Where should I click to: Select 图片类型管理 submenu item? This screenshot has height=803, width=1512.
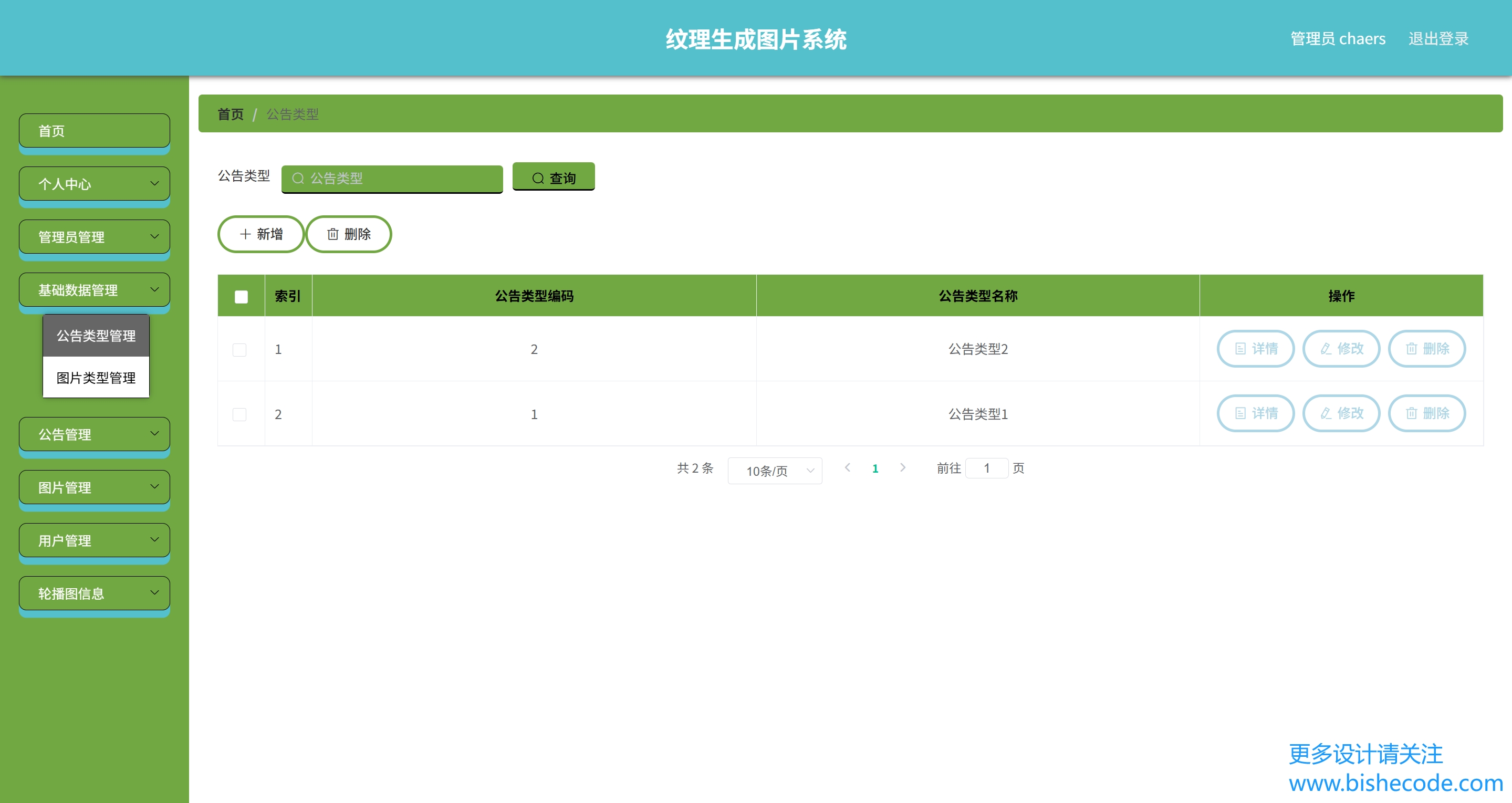96,378
